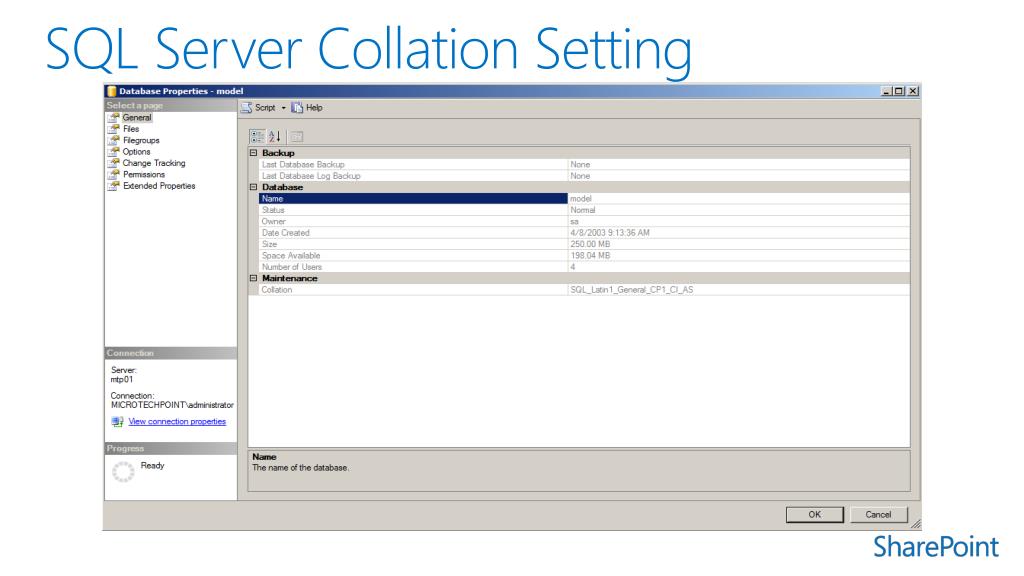This screenshot has width=1024, height=576.
Task: Click the SQL_Latin1_General_CP1_CI_AS value
Action: 632,290
